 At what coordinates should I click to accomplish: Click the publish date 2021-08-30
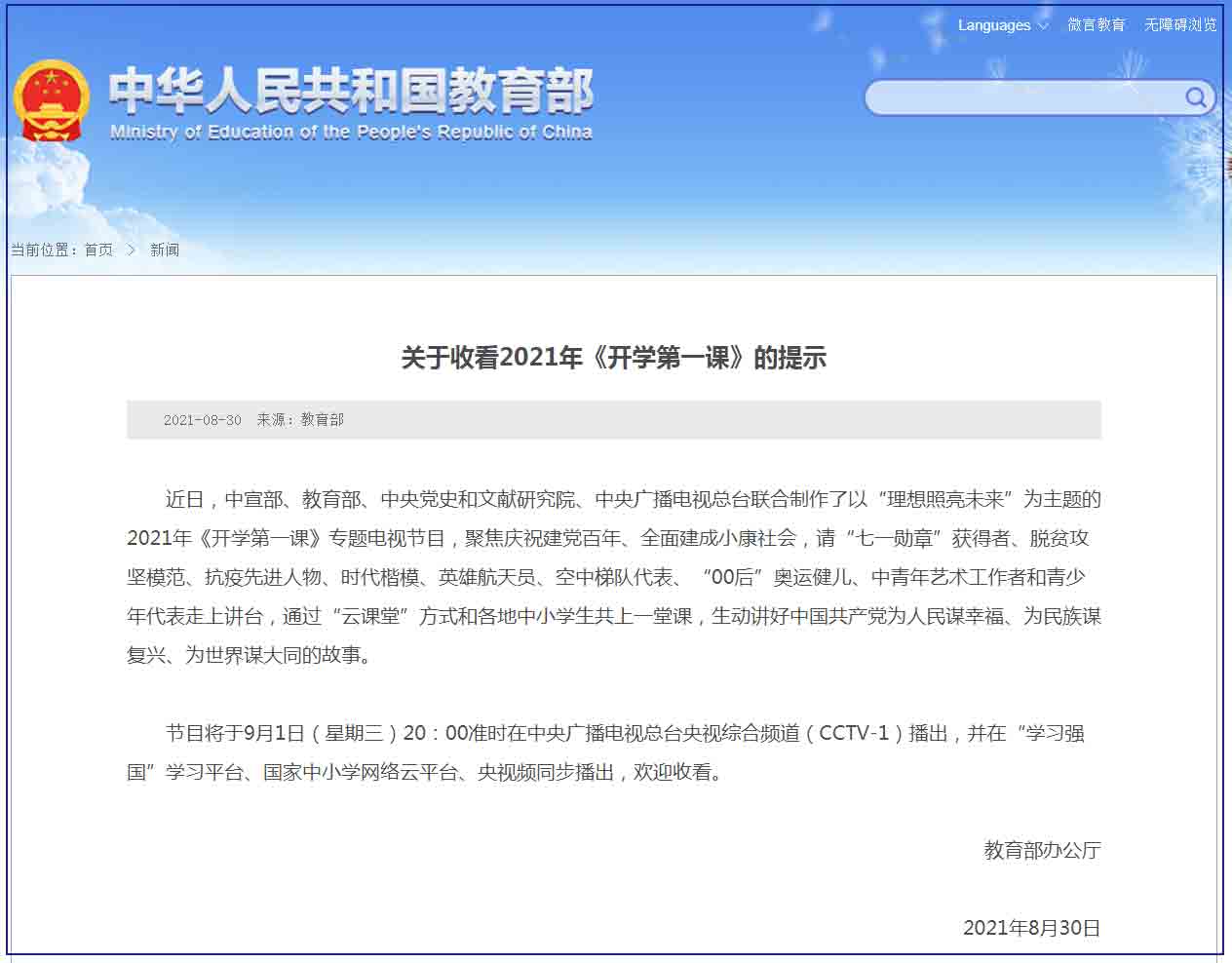pos(202,420)
